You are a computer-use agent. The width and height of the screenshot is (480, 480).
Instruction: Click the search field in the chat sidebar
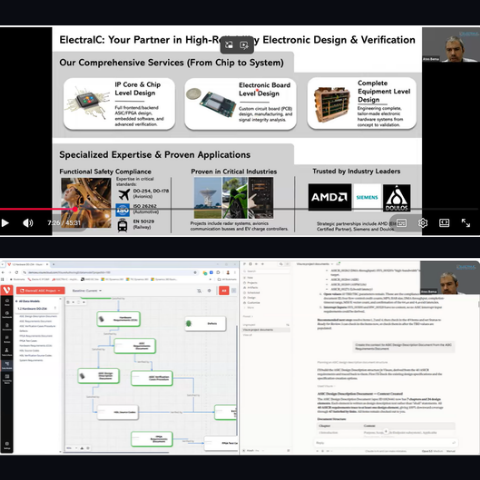point(266,271)
